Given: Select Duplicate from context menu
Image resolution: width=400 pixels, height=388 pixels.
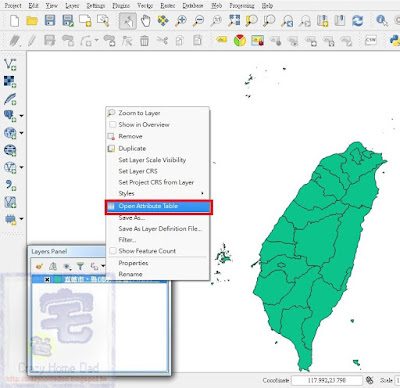Looking at the screenshot, I should pyautogui.click(x=157, y=148).
